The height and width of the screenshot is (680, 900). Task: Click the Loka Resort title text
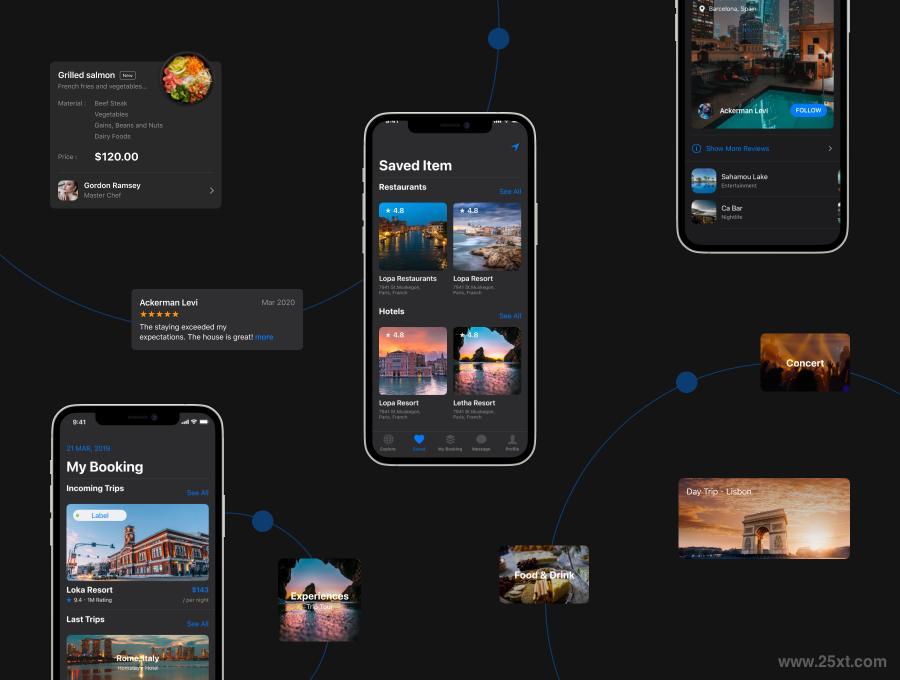coord(90,590)
